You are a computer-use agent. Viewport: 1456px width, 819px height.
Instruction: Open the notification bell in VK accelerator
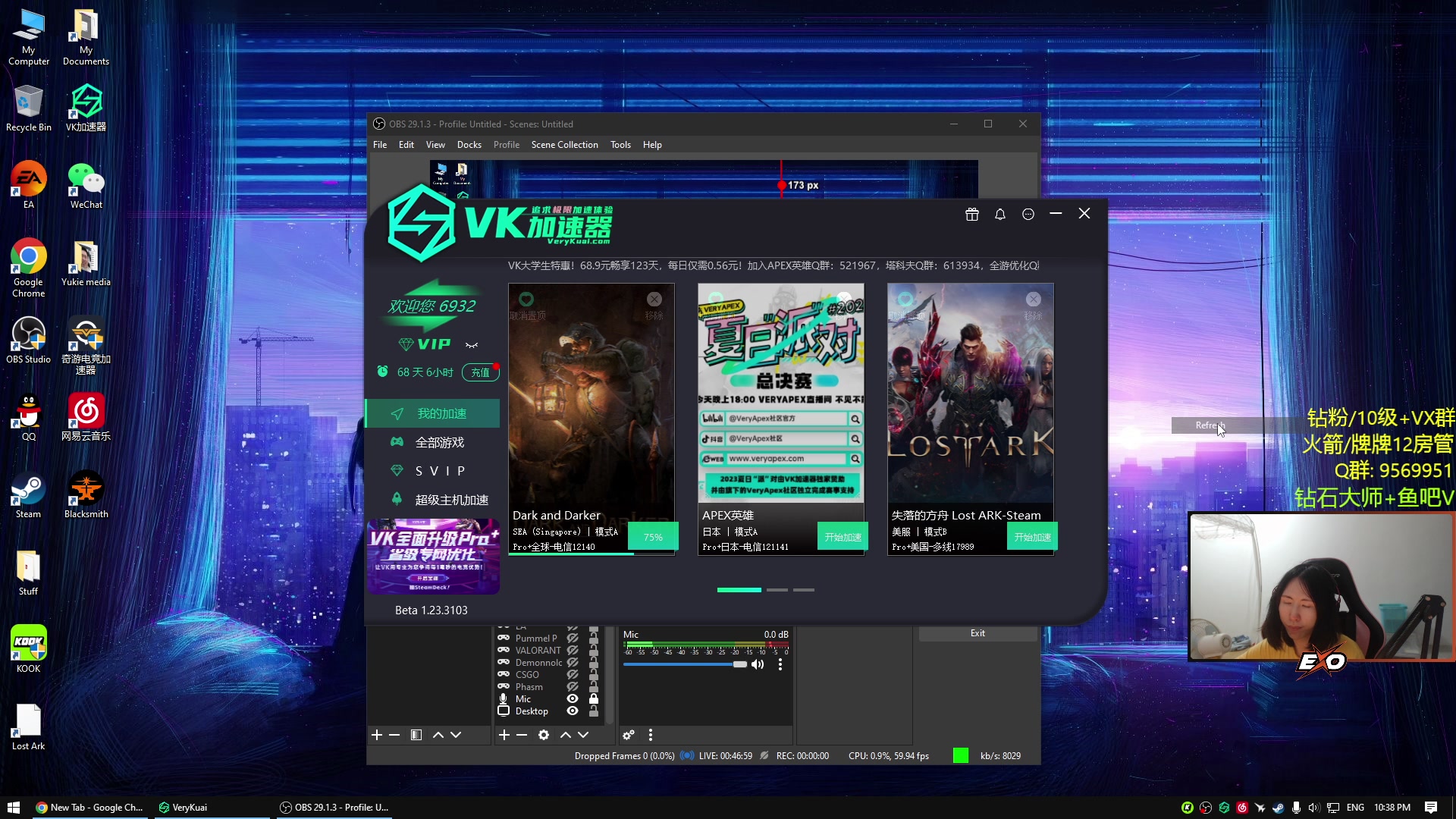pos(1000,215)
